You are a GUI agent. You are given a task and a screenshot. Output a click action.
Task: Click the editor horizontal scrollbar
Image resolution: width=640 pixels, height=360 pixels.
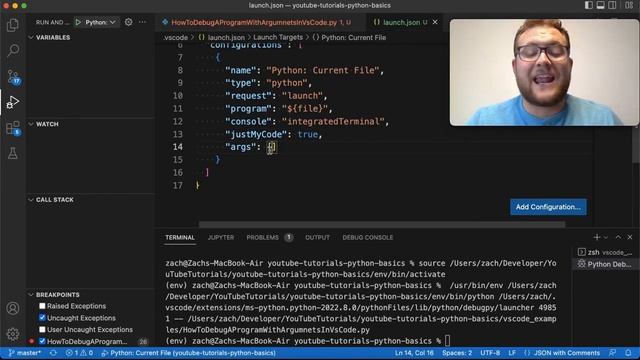pyautogui.click(x=382, y=224)
